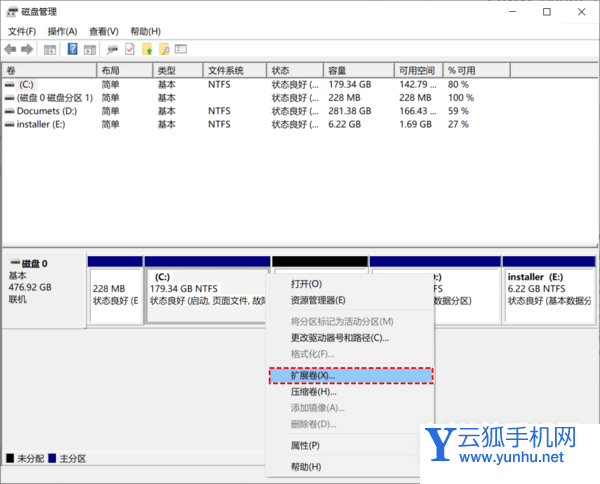Sort by the 文件系统 column header
600x484 pixels.
(235, 70)
